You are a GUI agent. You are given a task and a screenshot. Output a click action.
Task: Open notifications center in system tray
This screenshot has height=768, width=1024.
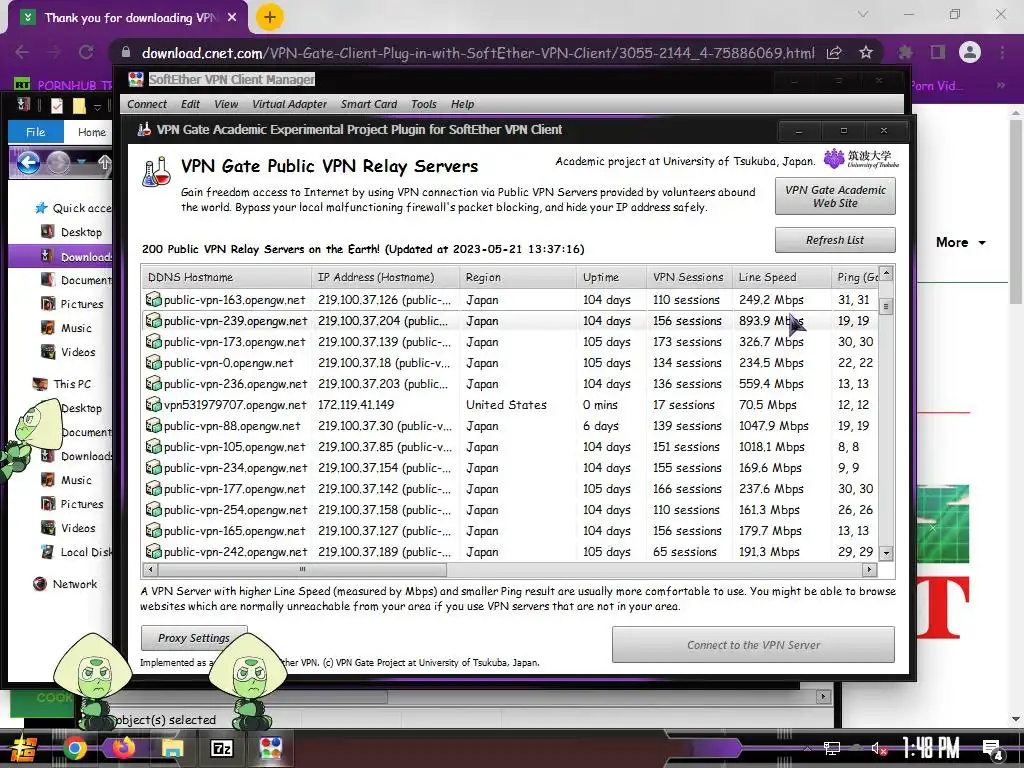pyautogui.click(x=992, y=750)
